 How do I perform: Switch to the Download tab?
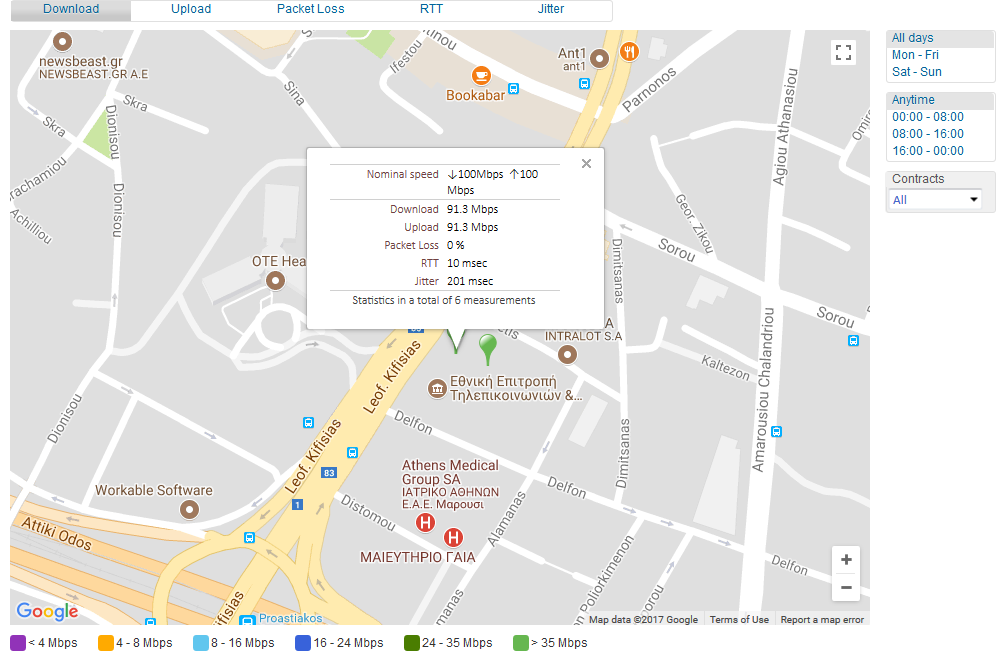click(71, 10)
